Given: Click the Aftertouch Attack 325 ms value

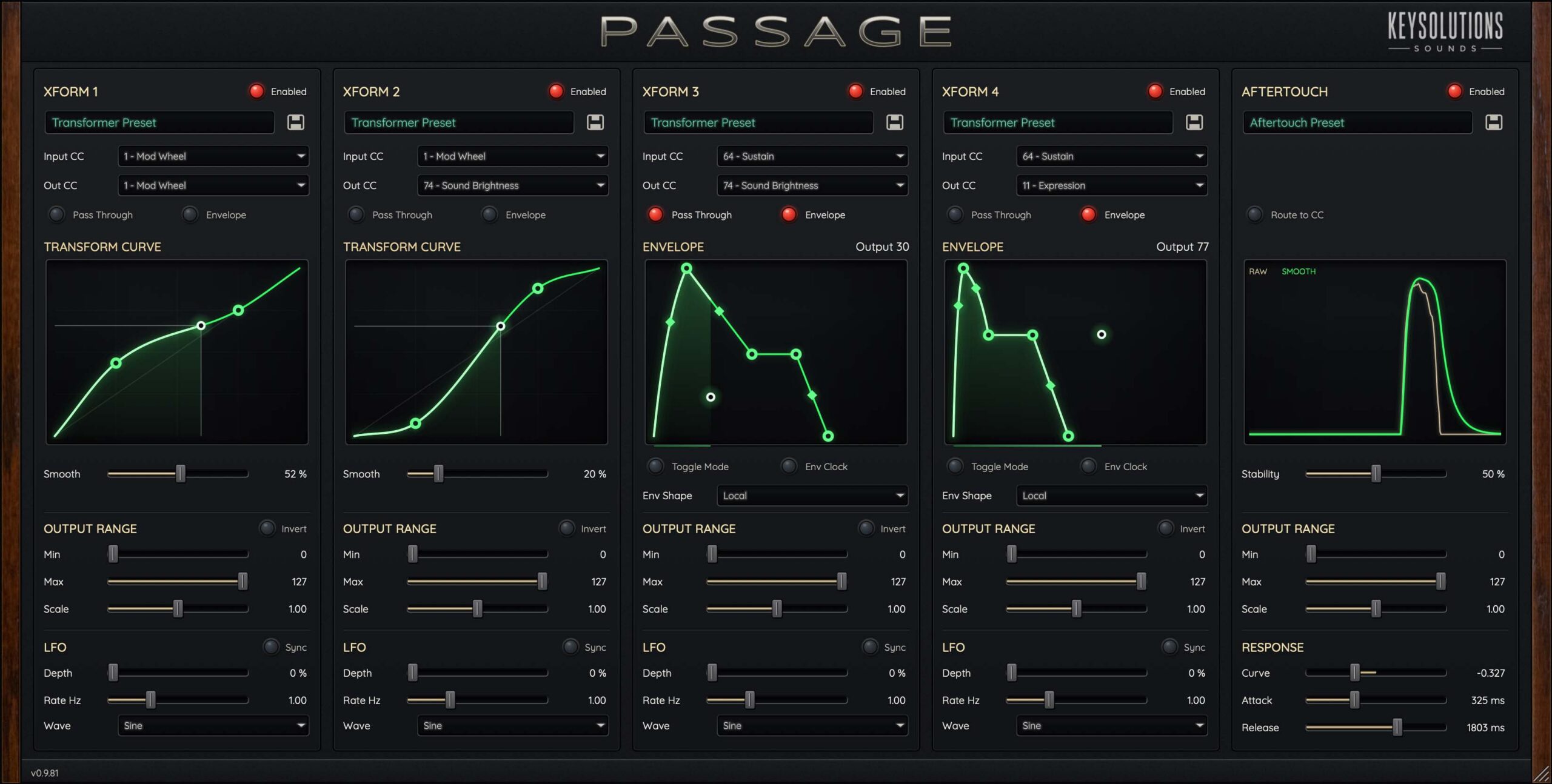Looking at the screenshot, I should pos(1488,700).
